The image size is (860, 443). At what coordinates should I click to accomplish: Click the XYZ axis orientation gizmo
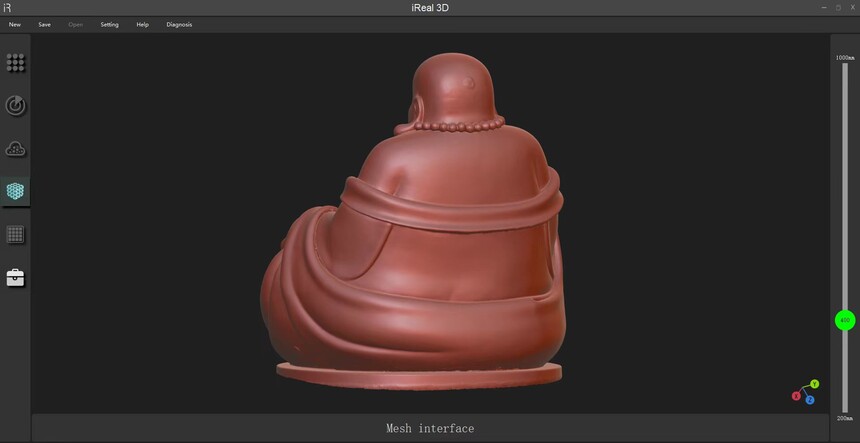806,392
